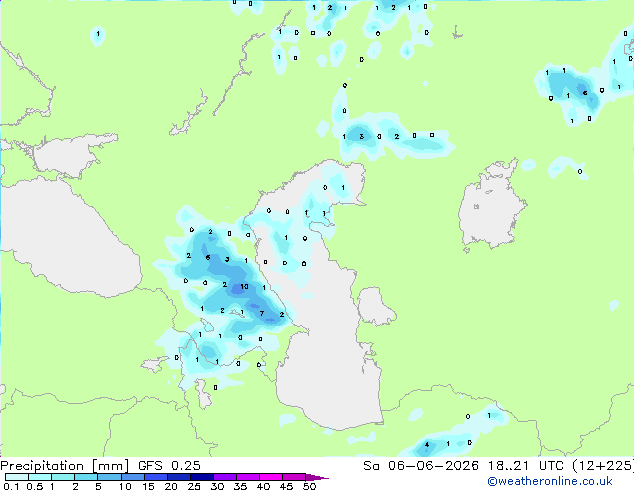634x490 pixels.
Task: Click the '4' precipitation value near bottom edge
Action: coord(427,445)
